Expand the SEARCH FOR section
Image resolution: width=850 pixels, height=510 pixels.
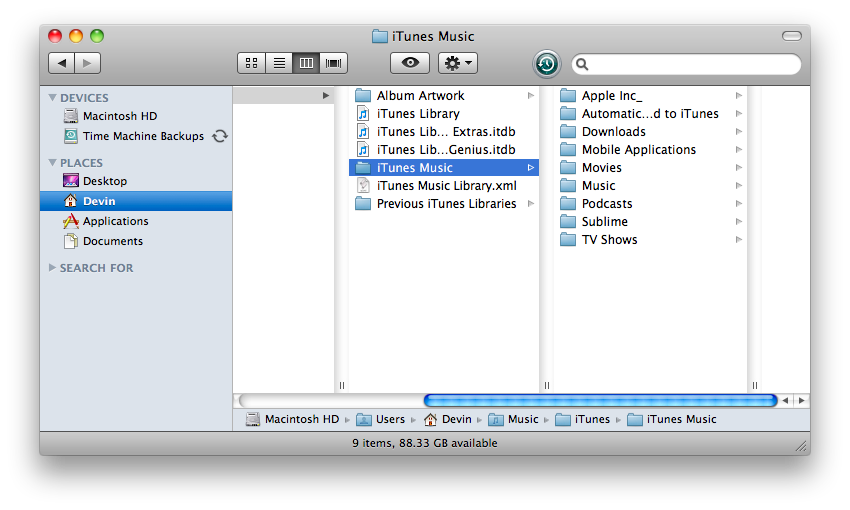coord(52,267)
